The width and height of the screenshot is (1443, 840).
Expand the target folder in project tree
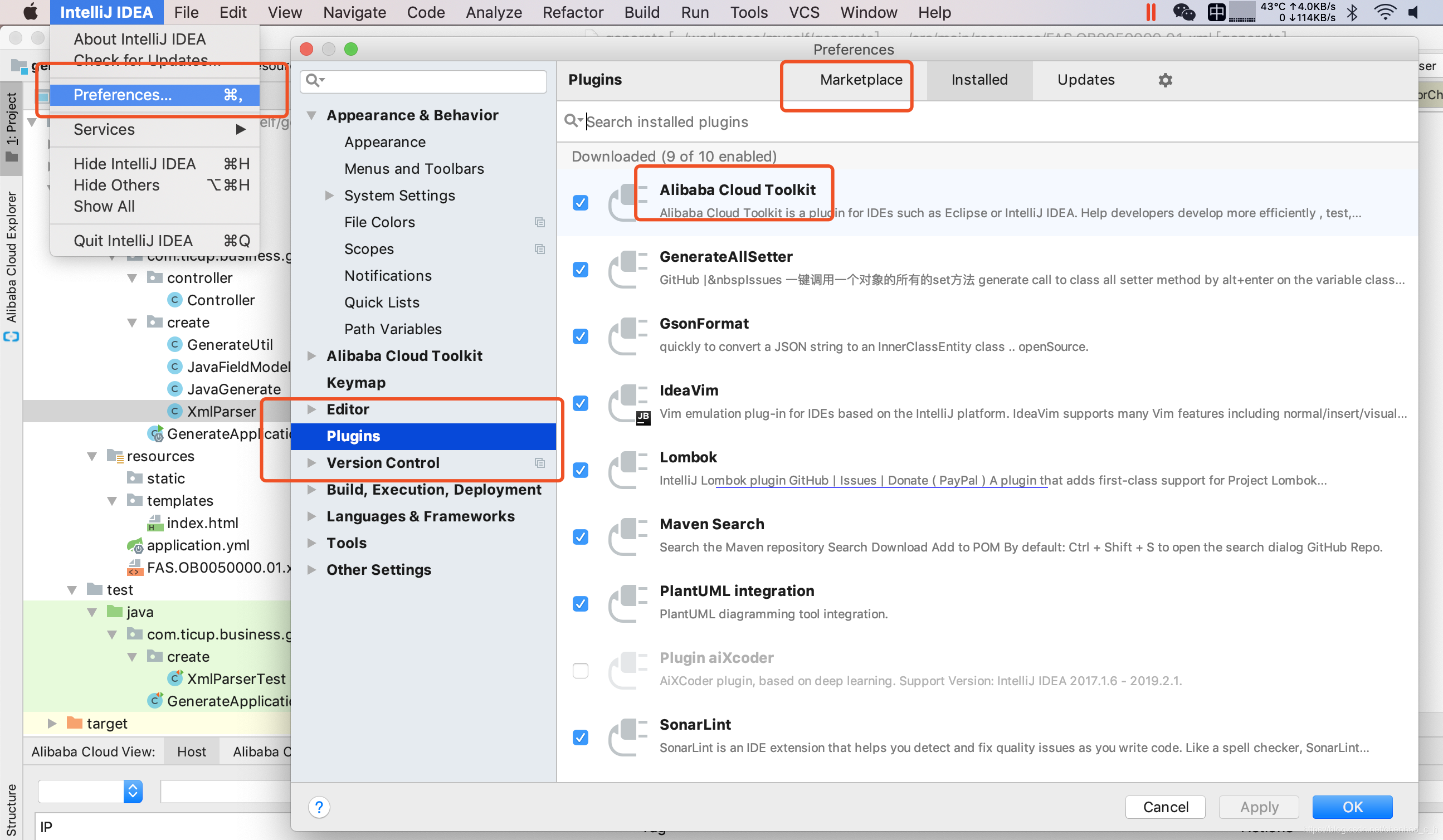click(x=51, y=723)
